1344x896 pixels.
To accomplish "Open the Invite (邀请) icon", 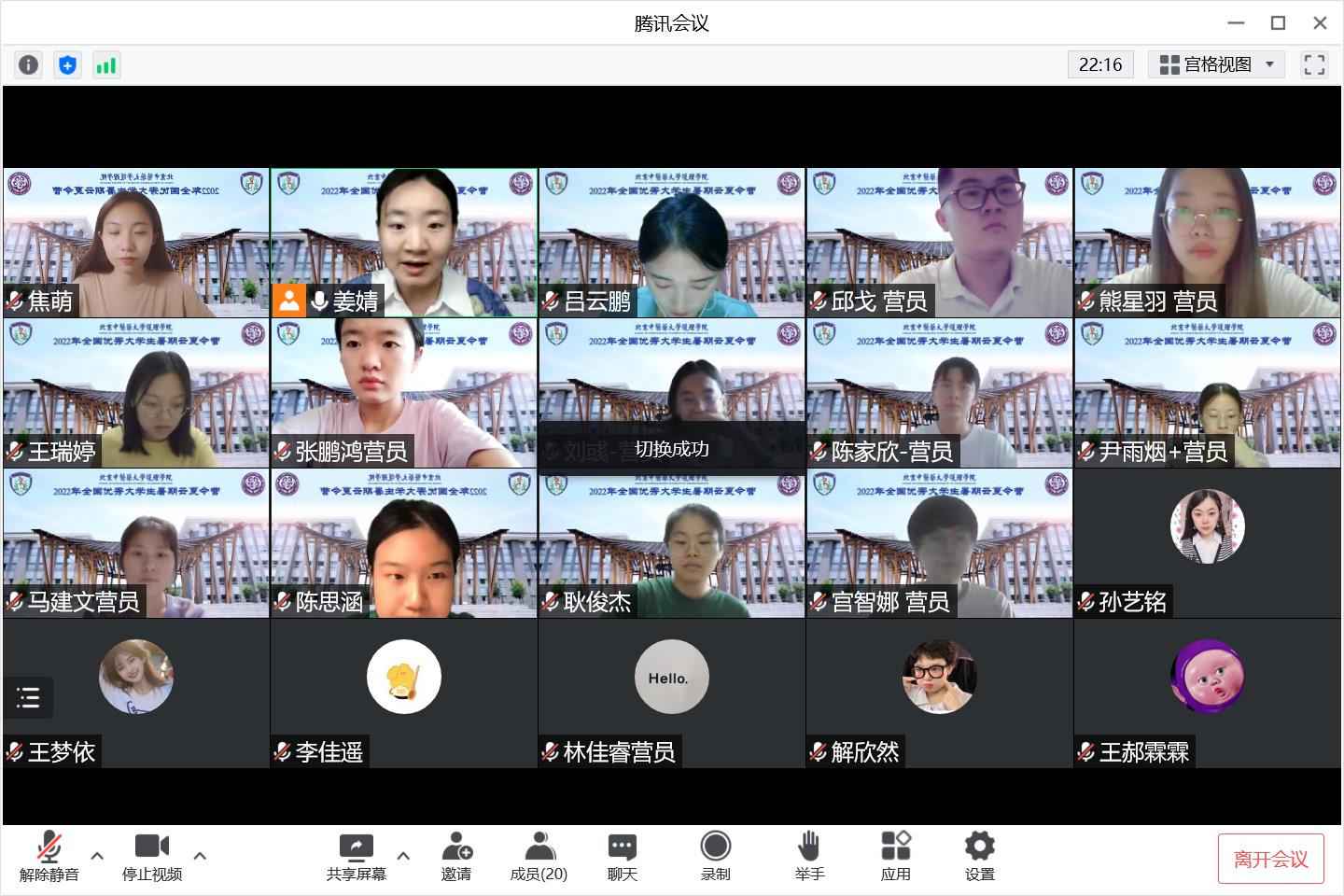I will coord(456,856).
